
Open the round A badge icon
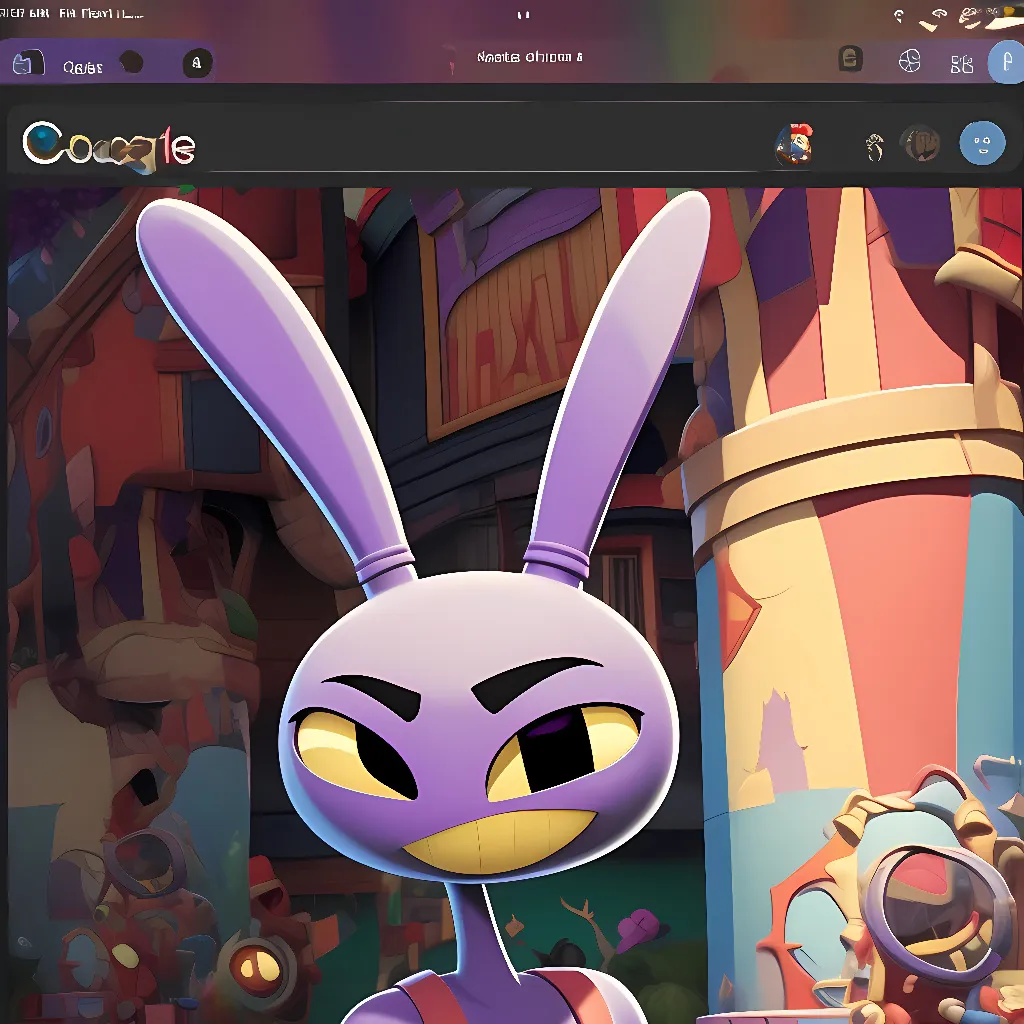[x=197, y=63]
